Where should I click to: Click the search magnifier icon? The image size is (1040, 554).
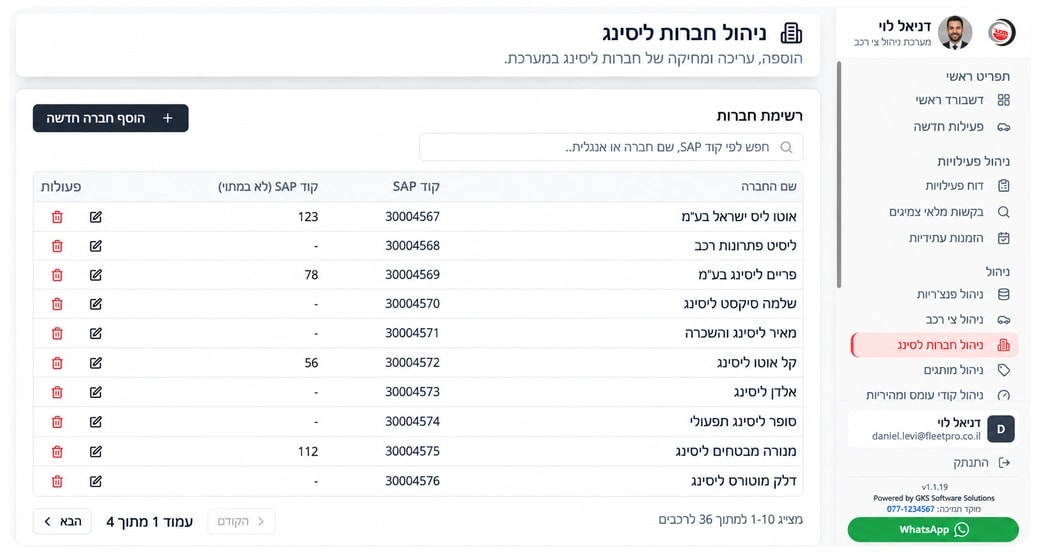[786, 147]
